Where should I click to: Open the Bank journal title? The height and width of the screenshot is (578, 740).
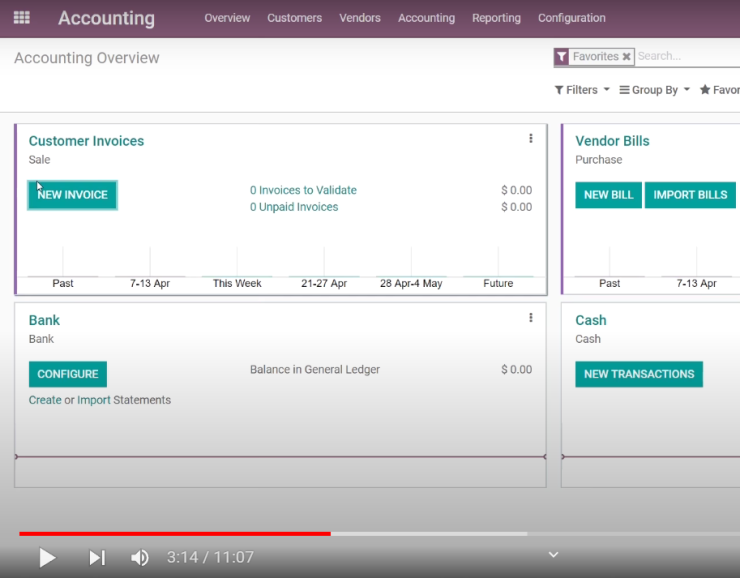tap(44, 320)
